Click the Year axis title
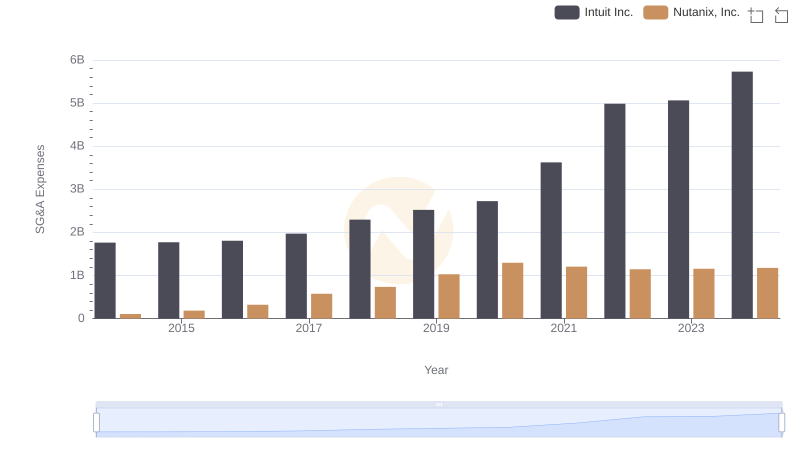The image size is (800, 461). coord(436,370)
